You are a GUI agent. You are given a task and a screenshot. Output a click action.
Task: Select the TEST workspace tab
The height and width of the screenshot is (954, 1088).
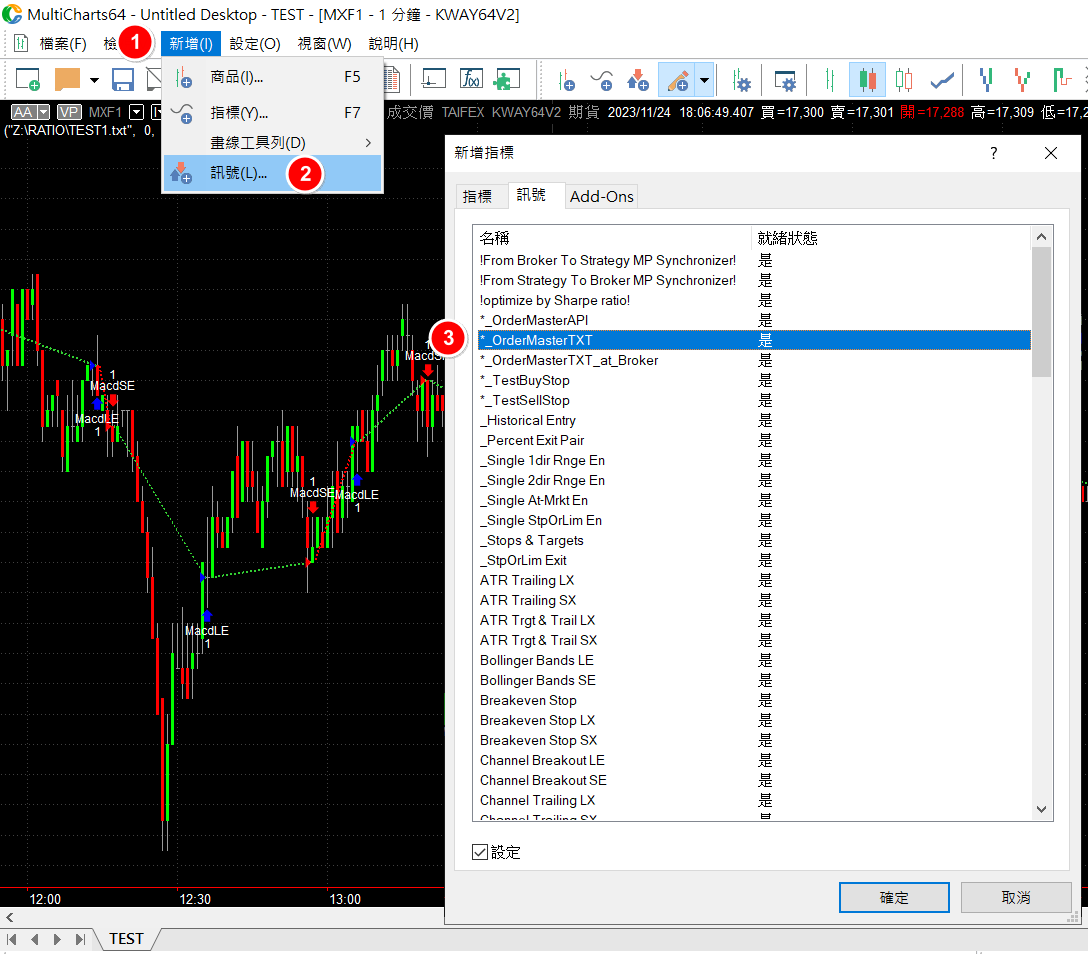[126, 939]
